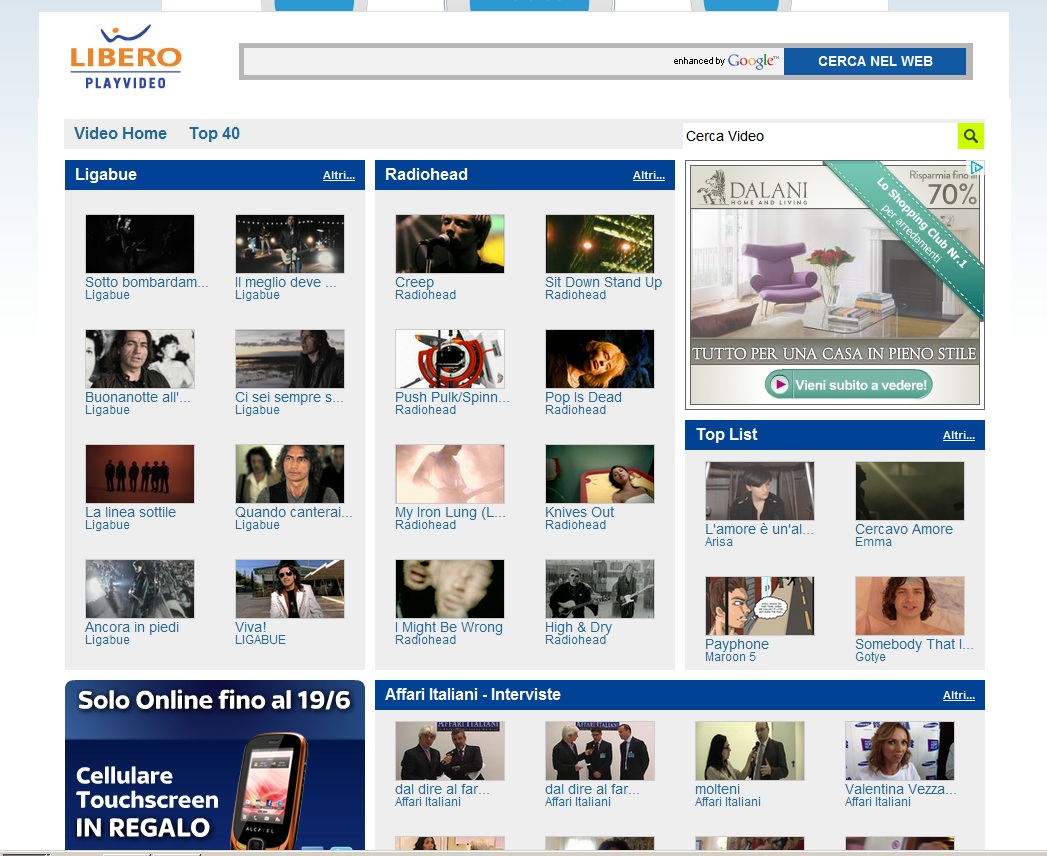The height and width of the screenshot is (856, 1047).
Task: Open the Somebody That I... thumbnail
Action: [909, 606]
